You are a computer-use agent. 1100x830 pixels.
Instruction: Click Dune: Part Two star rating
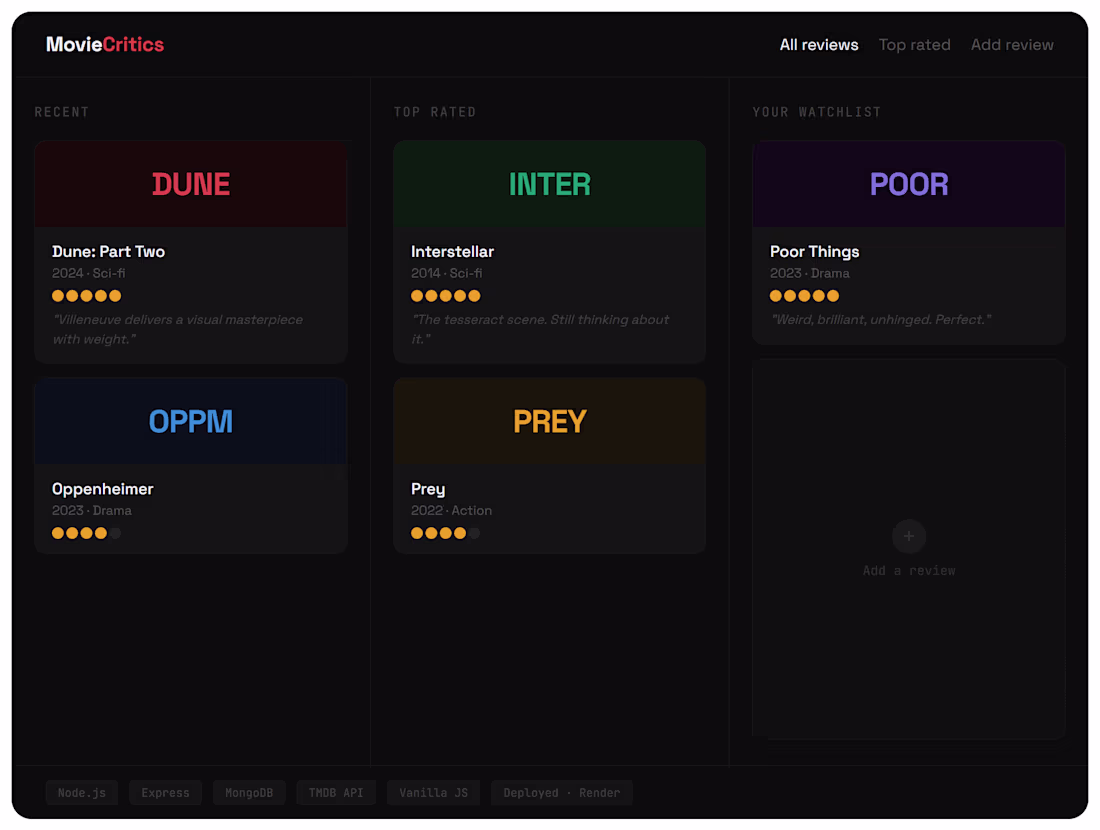(86, 295)
